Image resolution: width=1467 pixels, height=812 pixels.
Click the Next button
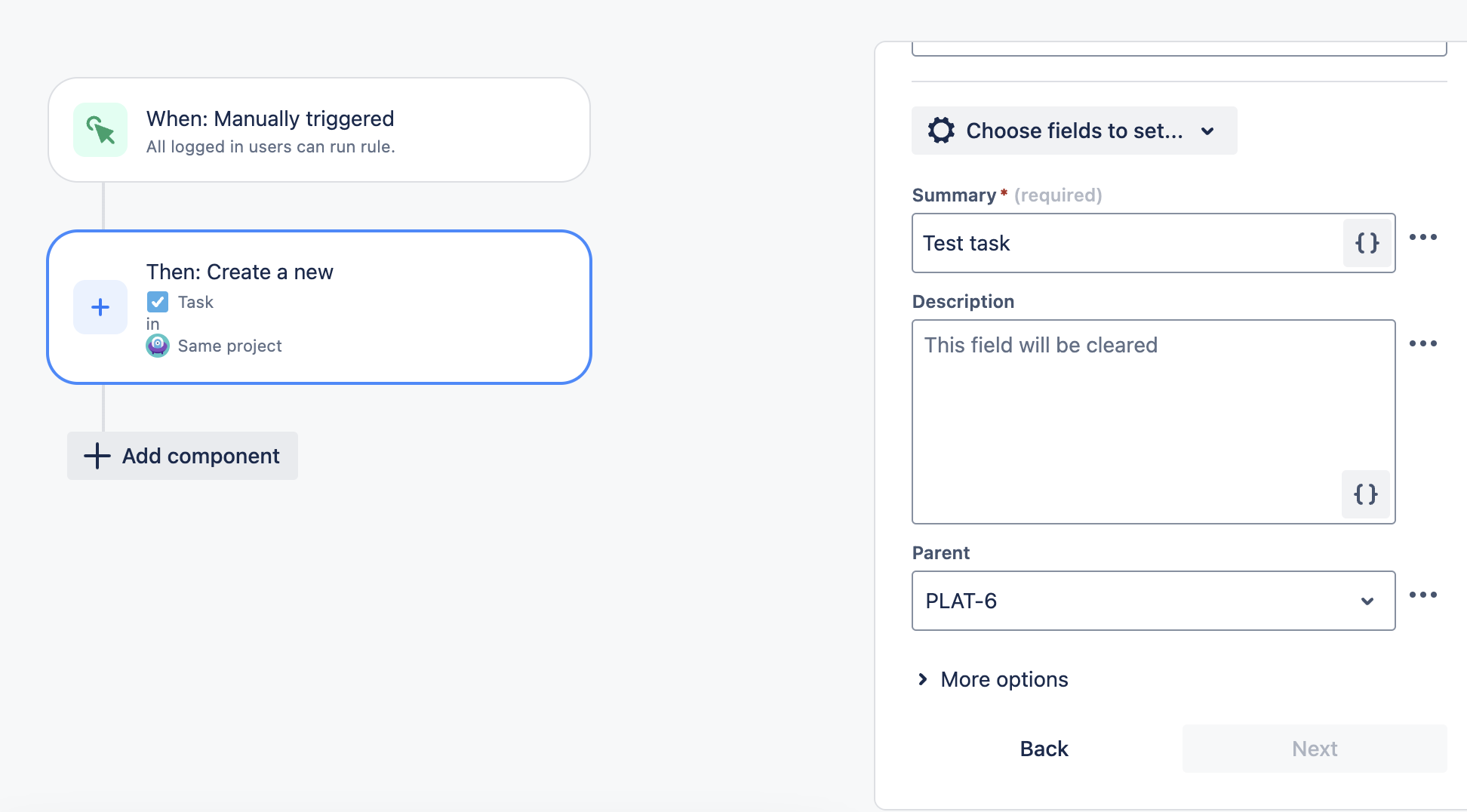(x=1314, y=748)
